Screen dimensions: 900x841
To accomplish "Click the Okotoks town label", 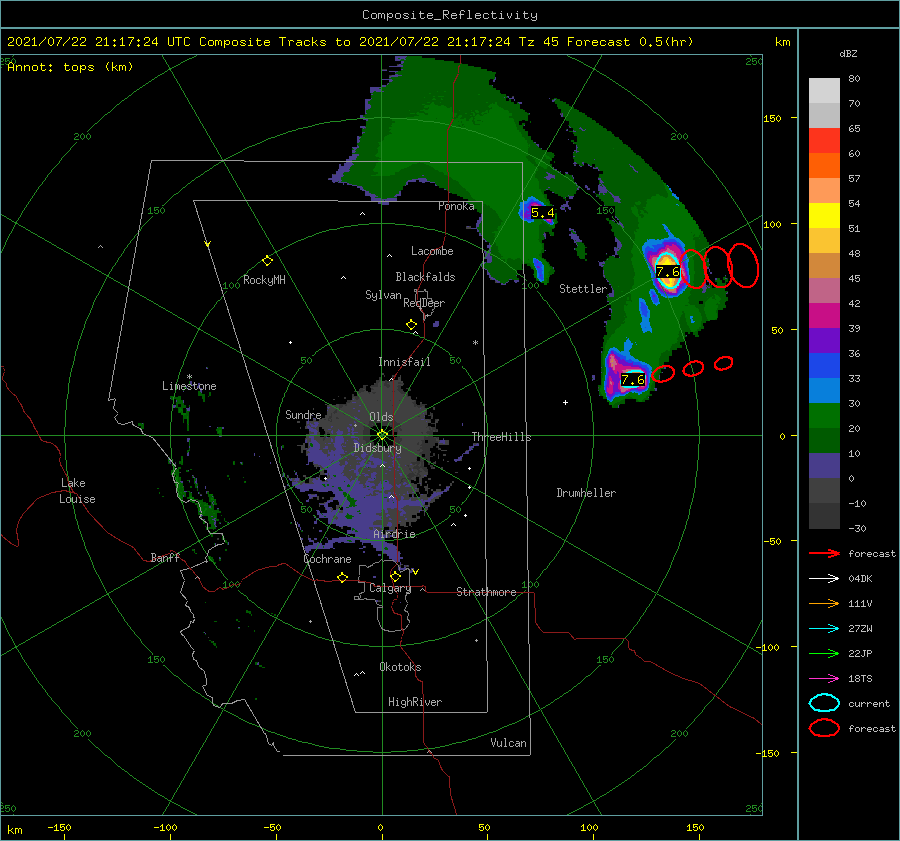I will click(400, 667).
